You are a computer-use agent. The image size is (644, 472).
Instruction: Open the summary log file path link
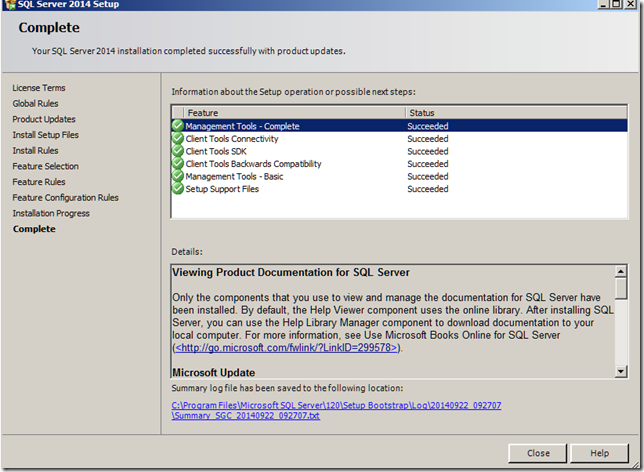[336, 405]
